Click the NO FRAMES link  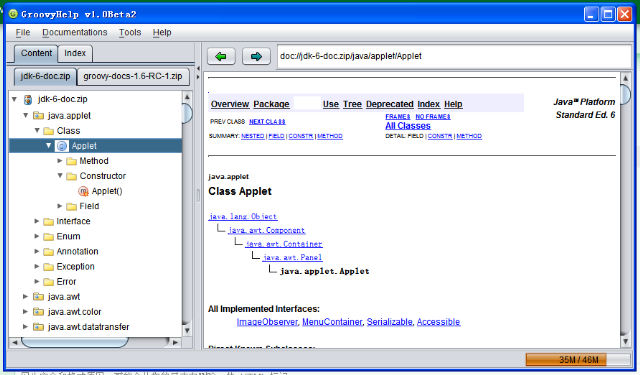(x=433, y=117)
